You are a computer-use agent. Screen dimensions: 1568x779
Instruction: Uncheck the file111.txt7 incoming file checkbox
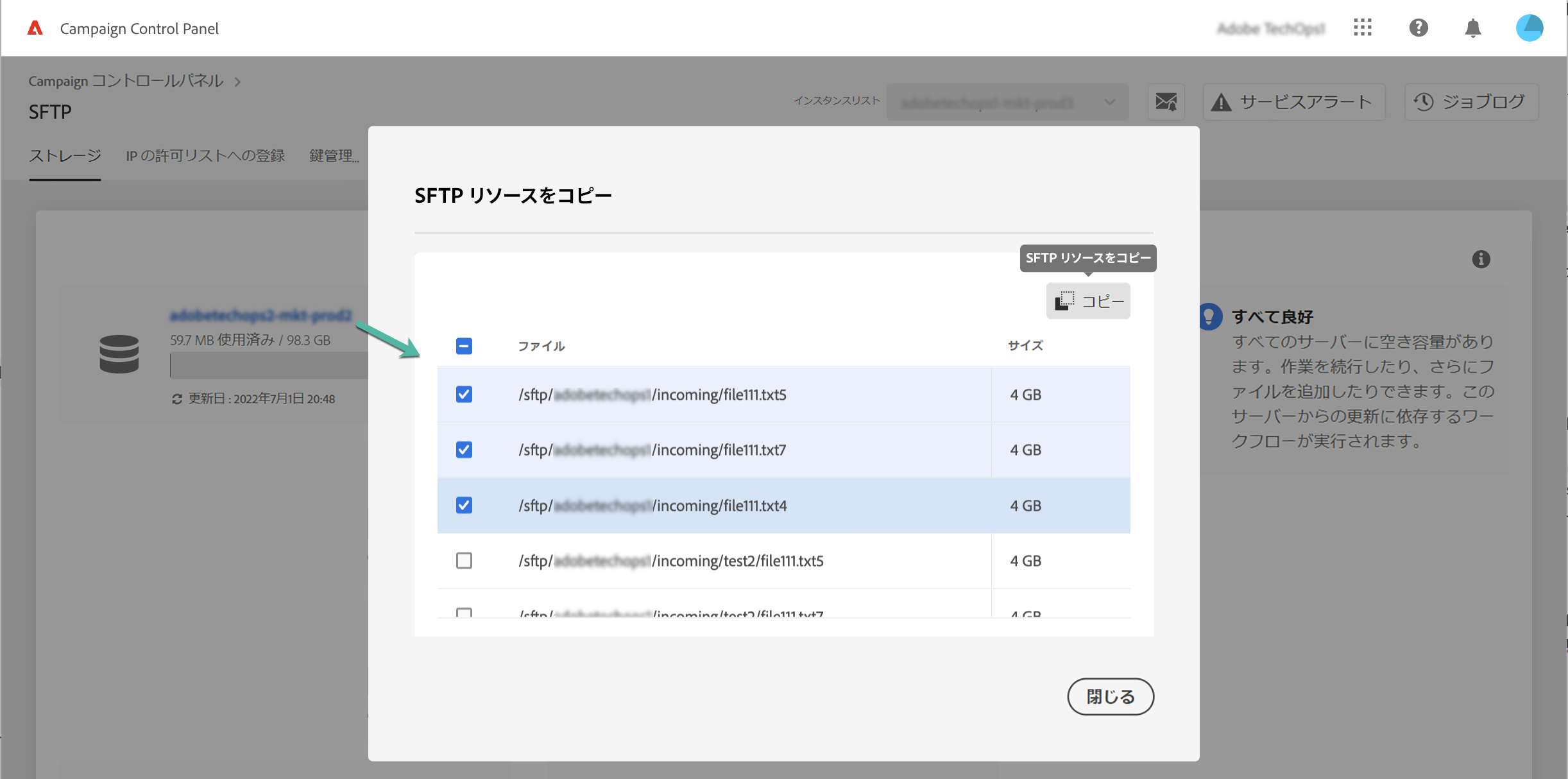coord(464,450)
